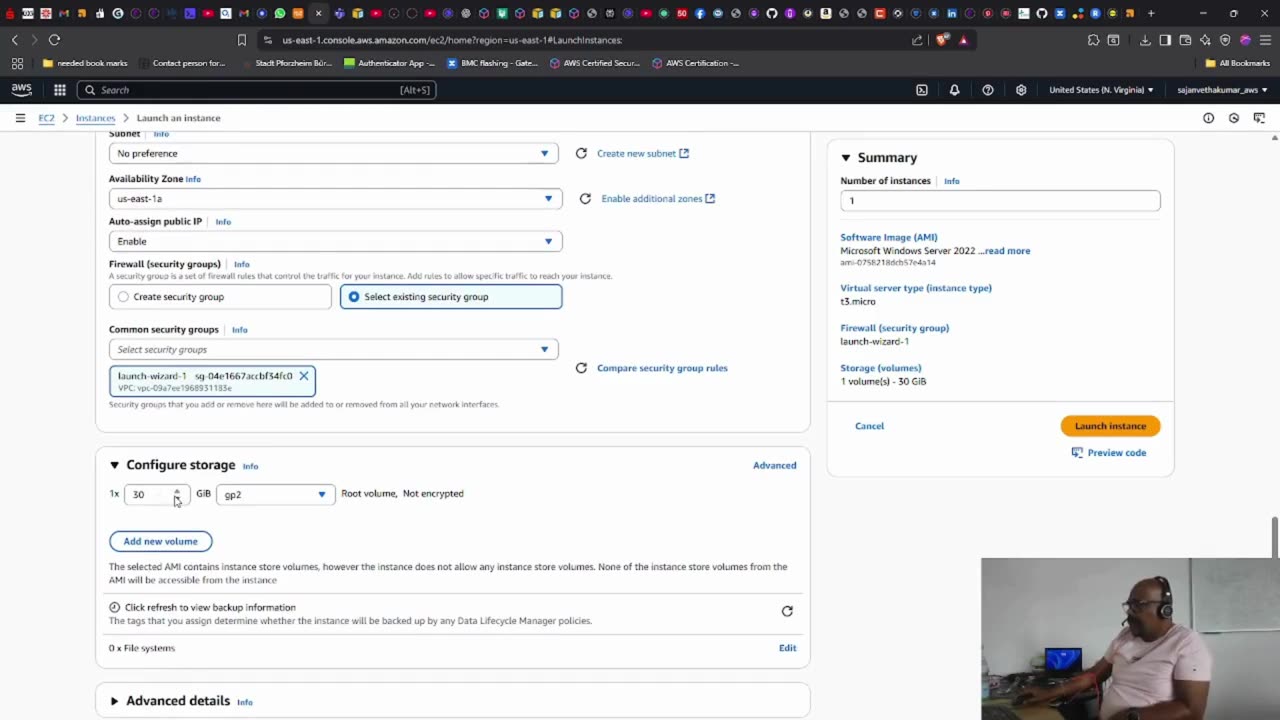
Task: Click the storage size stepper arrows
Action: pyautogui.click(x=177, y=494)
